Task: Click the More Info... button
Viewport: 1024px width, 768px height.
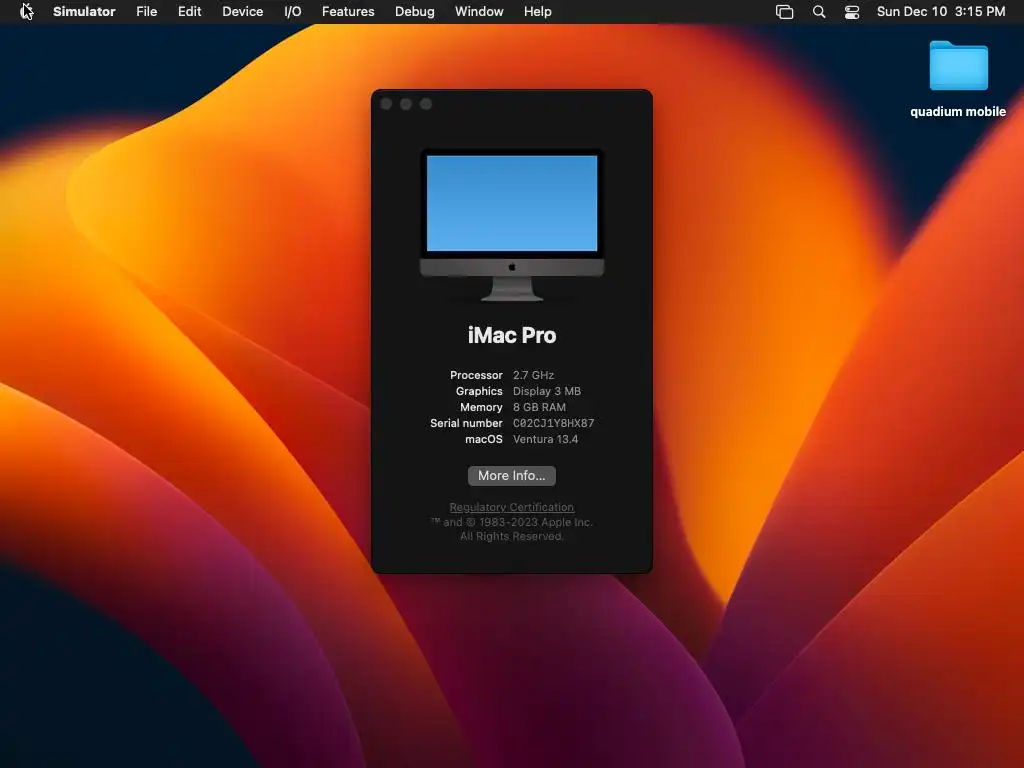Action: tap(511, 475)
